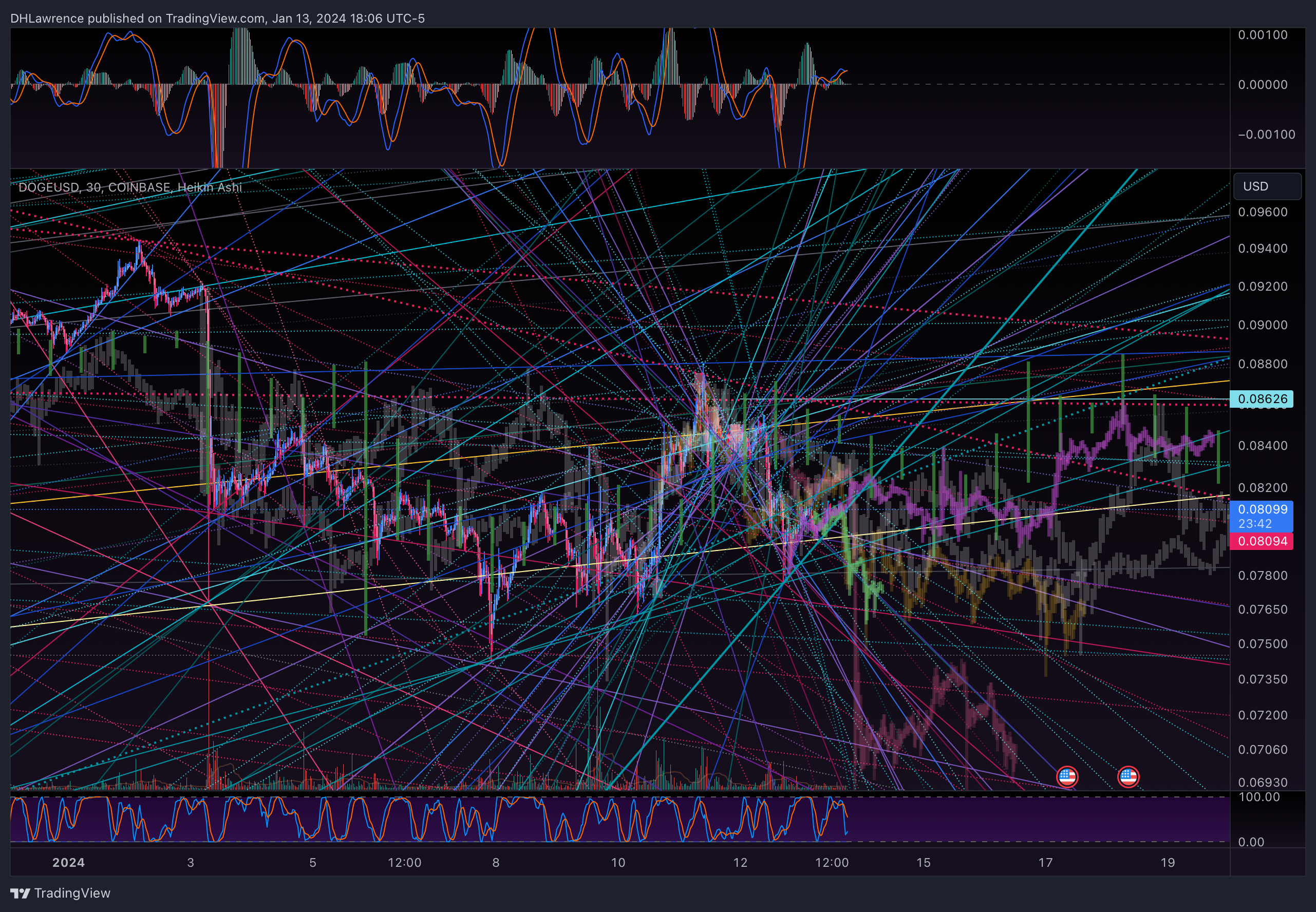The image size is (1316, 912).
Task: Click the TradingView logo
Action: pos(61,892)
